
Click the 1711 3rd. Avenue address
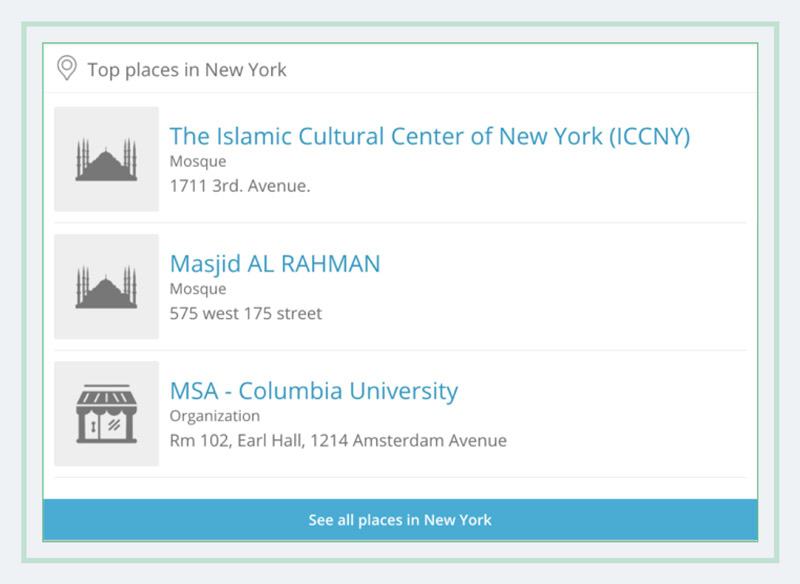[240, 186]
